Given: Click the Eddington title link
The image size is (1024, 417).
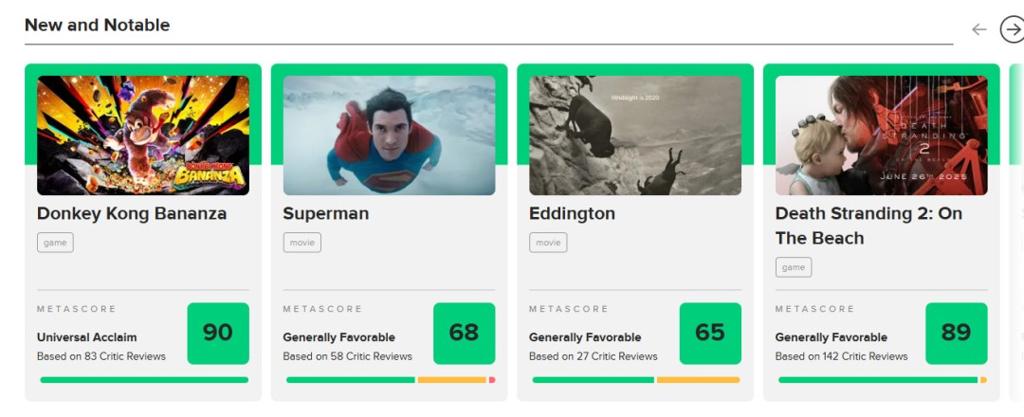Looking at the screenshot, I should pos(572,214).
